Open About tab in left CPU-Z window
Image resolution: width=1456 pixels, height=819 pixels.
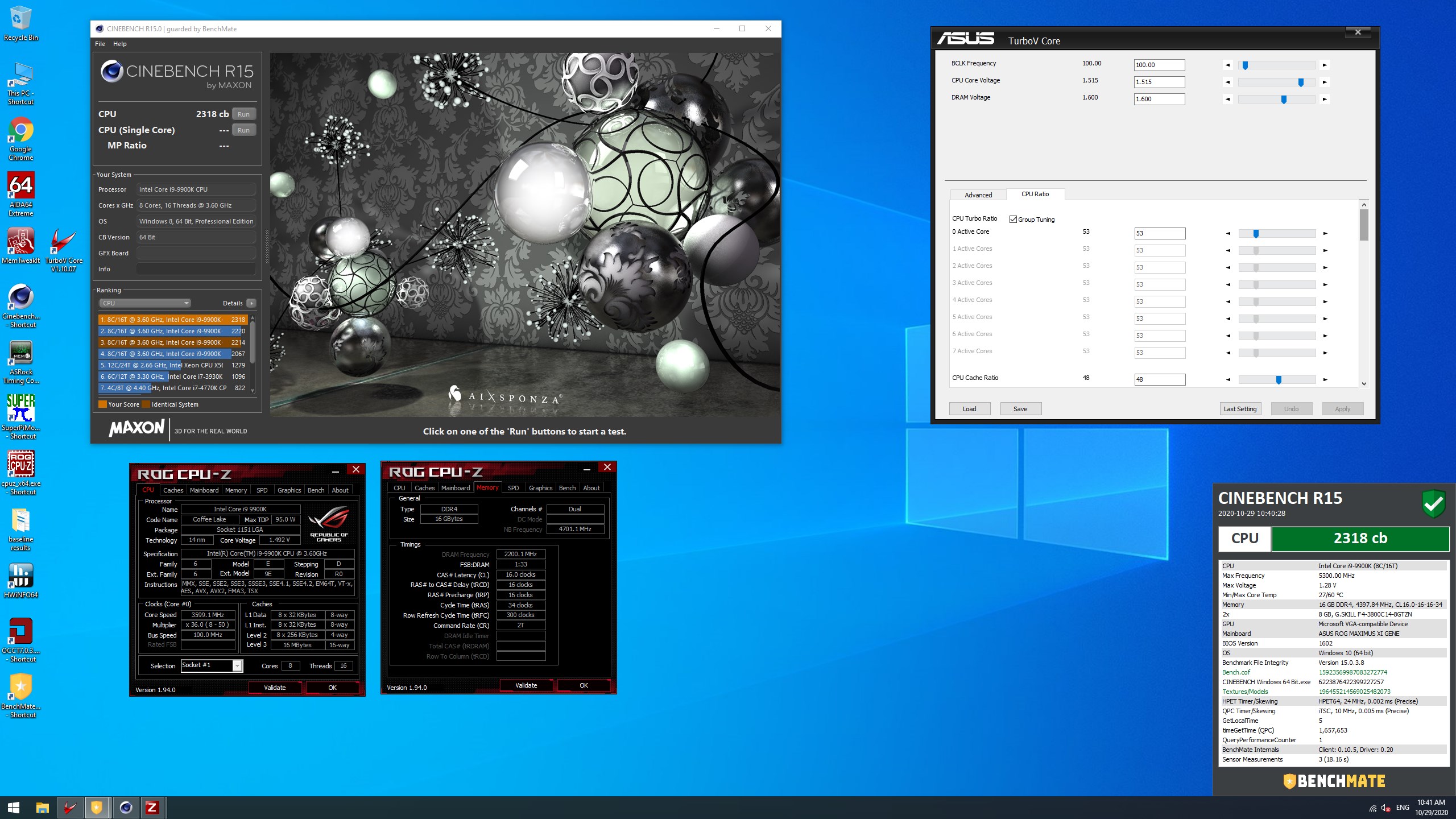point(340,490)
